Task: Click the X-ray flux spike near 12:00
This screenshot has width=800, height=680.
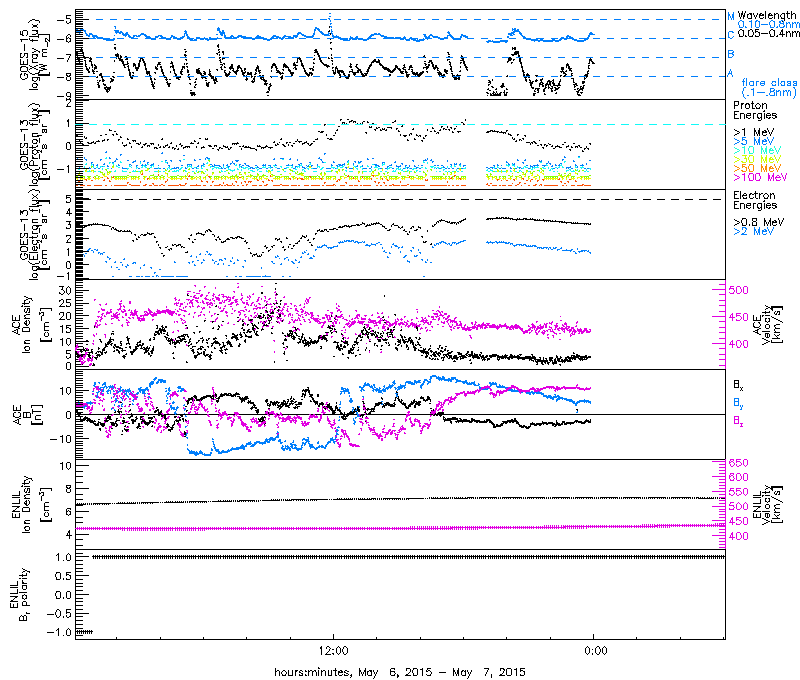Action: pos(331,28)
